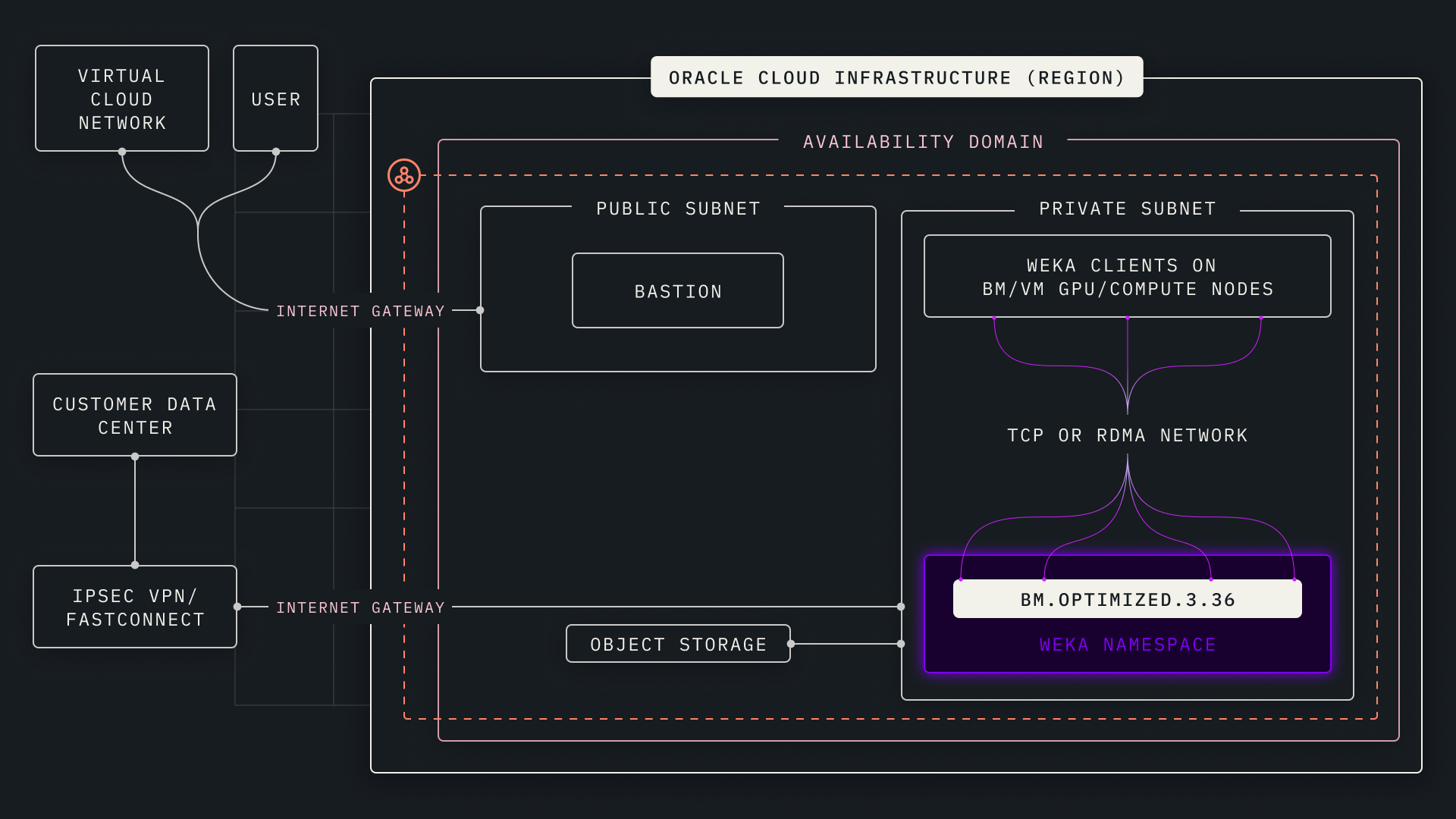Click the upper INTERNET GATEWAY label
Screen dimensions: 1456x819
[361, 310]
